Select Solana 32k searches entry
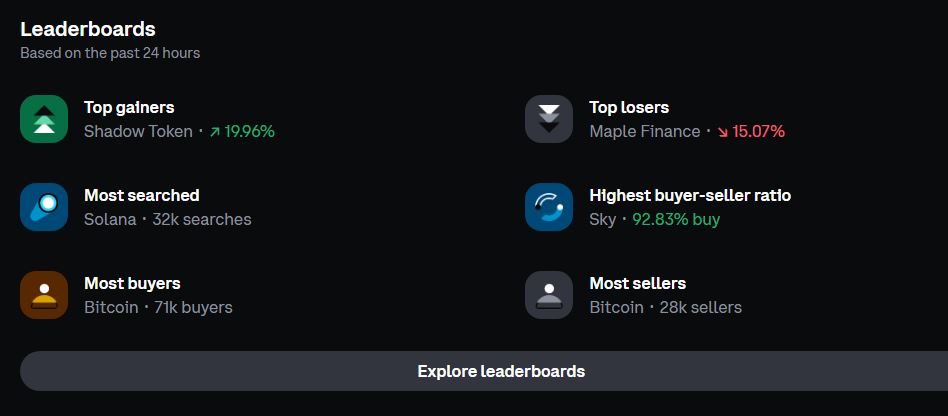Viewport: 948px width, 416px height. (x=167, y=219)
